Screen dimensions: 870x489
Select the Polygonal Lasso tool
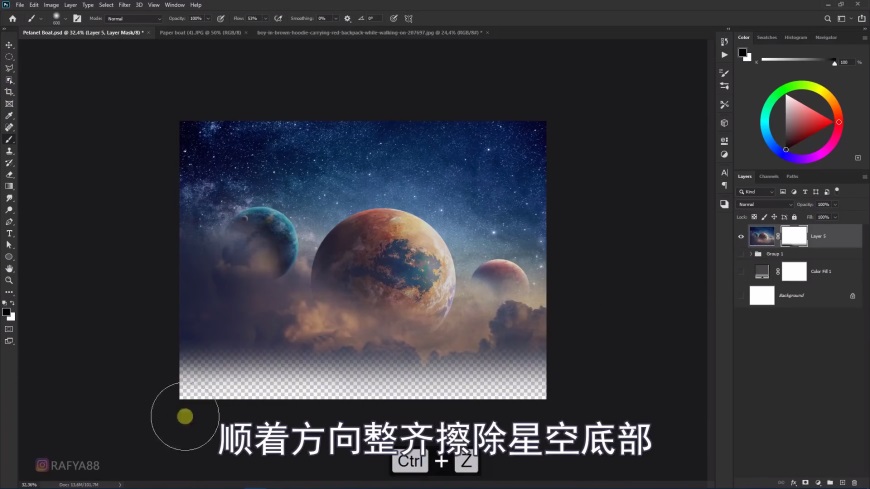pos(9,68)
